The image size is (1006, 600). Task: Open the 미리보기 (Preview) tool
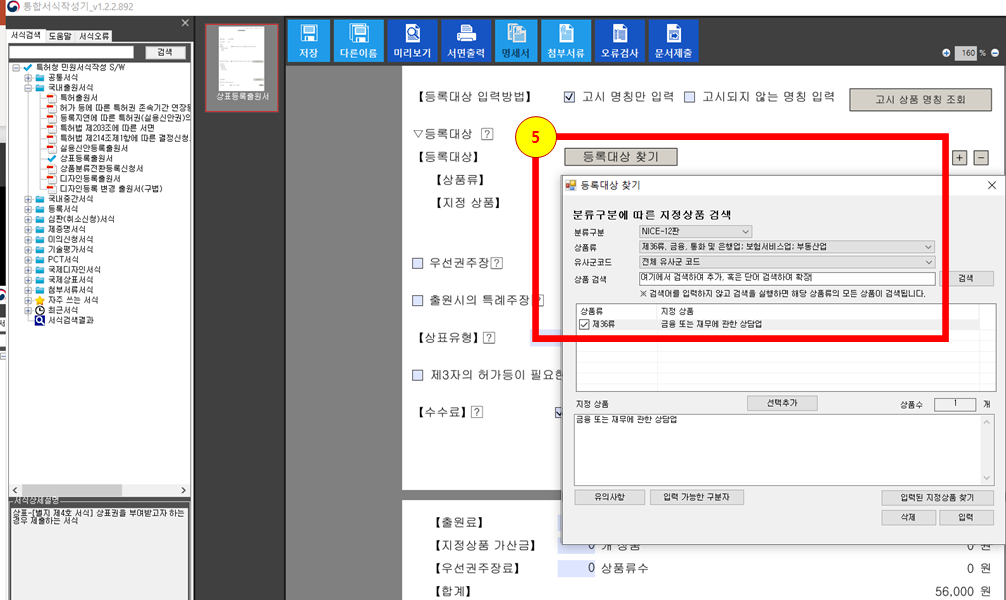pos(412,40)
